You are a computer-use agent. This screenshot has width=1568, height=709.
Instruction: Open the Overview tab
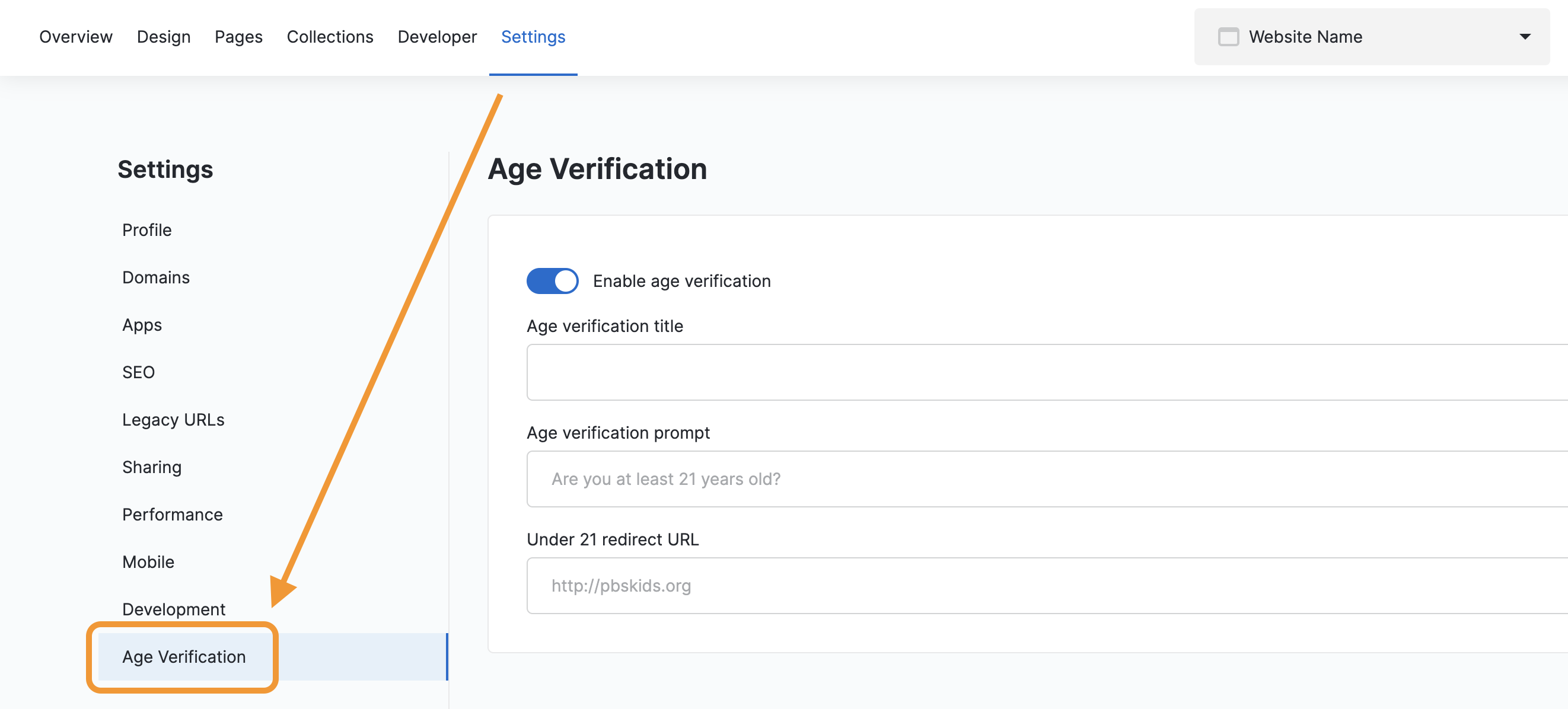coord(75,37)
